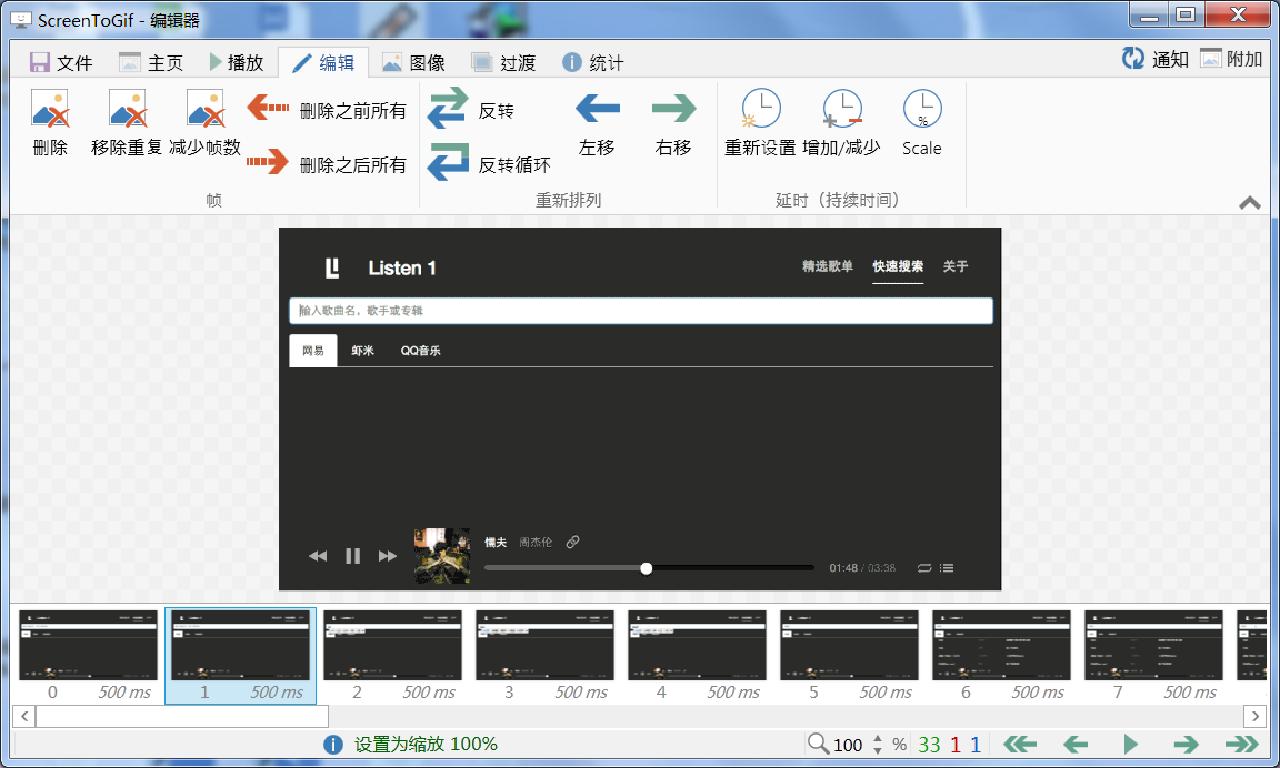Play the animation preview
Screen dimensions: 1280x768
click(x=1130, y=744)
